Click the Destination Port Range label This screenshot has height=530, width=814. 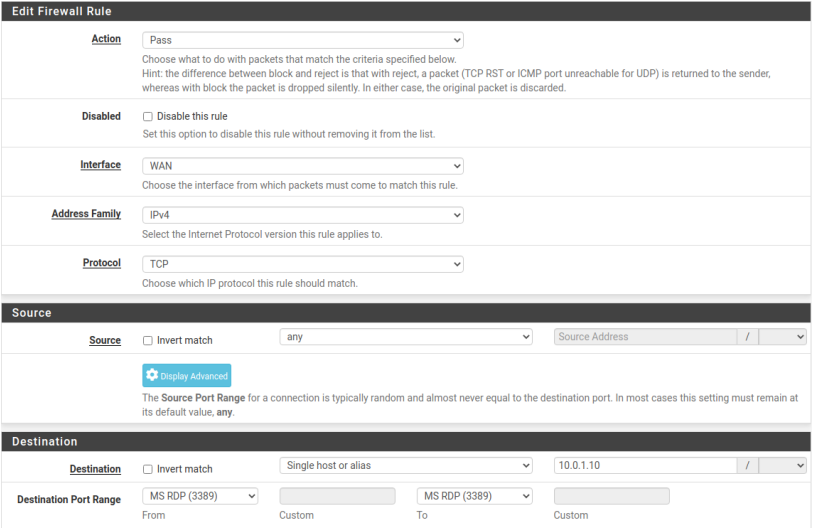tap(69, 499)
